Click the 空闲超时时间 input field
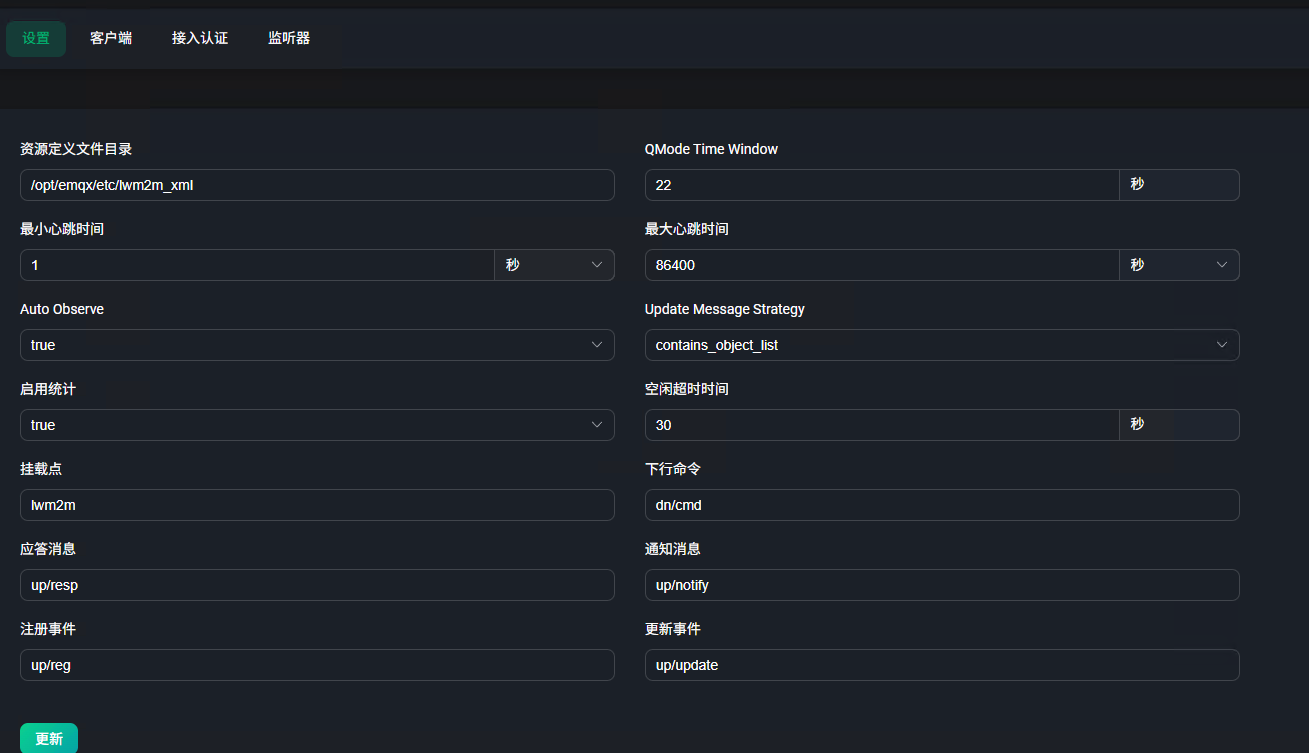The width and height of the screenshot is (1309, 753). pyautogui.click(x=880, y=425)
